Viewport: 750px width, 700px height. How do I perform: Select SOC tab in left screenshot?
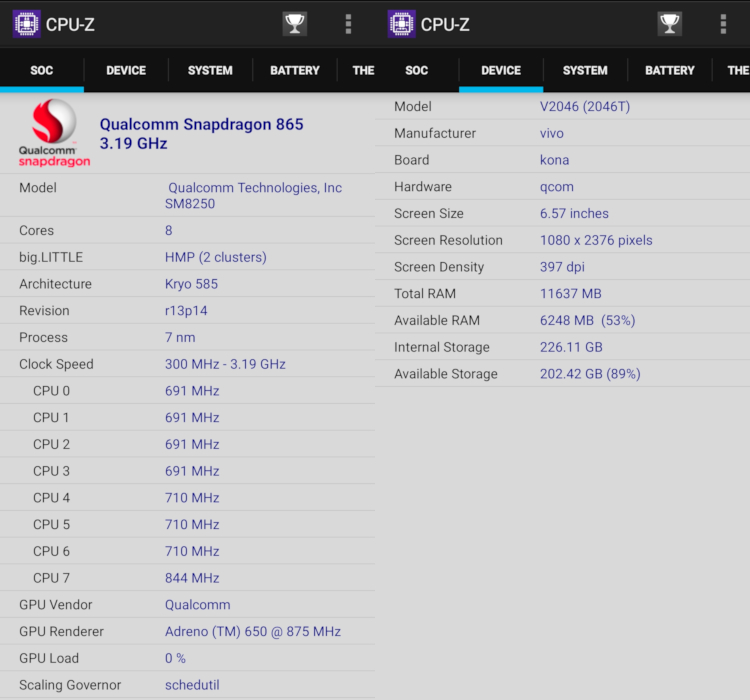click(x=42, y=71)
